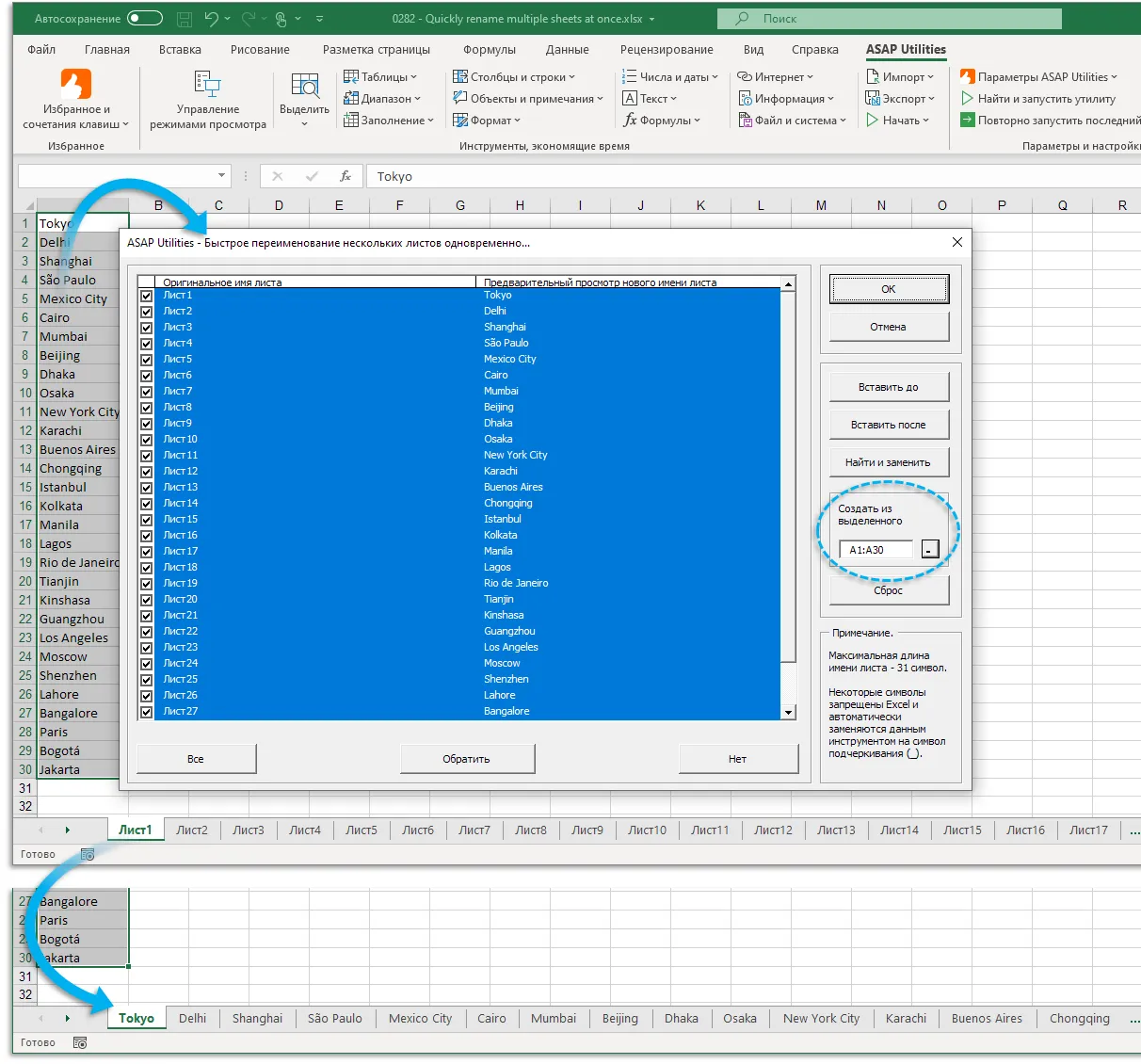
Task: Click the Отмена button
Action: [x=889, y=327]
